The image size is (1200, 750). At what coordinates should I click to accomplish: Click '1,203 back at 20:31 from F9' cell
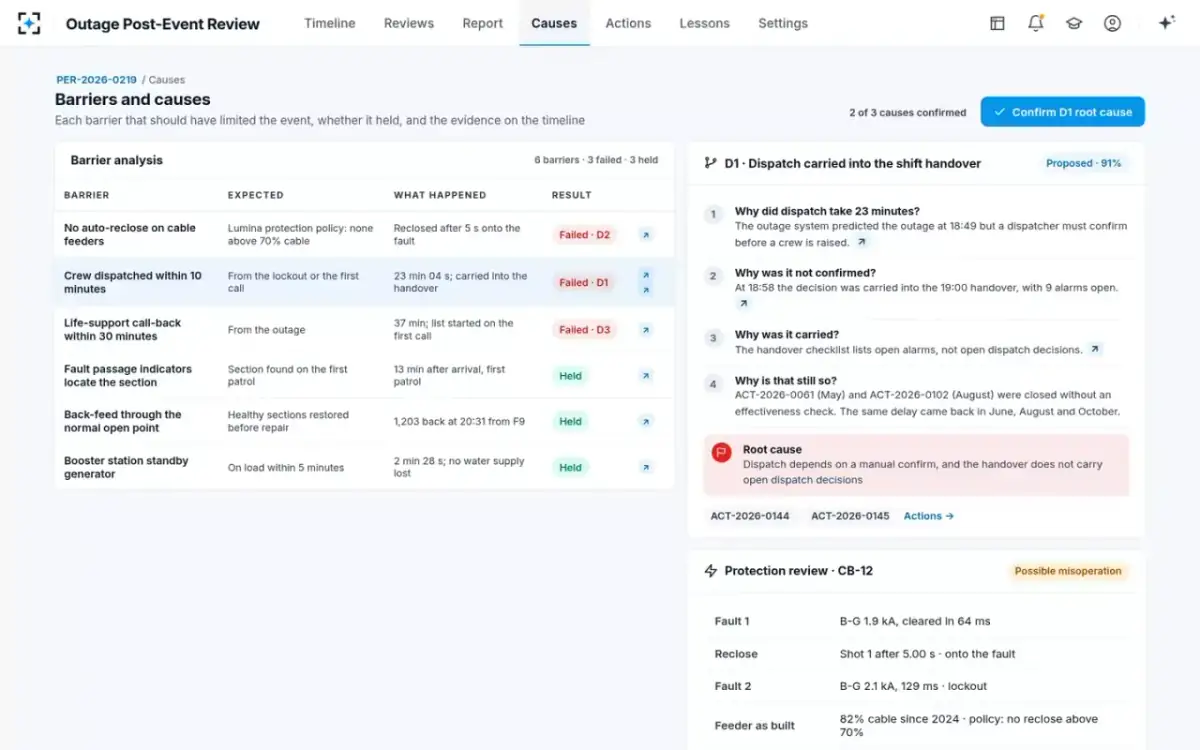[x=459, y=421]
